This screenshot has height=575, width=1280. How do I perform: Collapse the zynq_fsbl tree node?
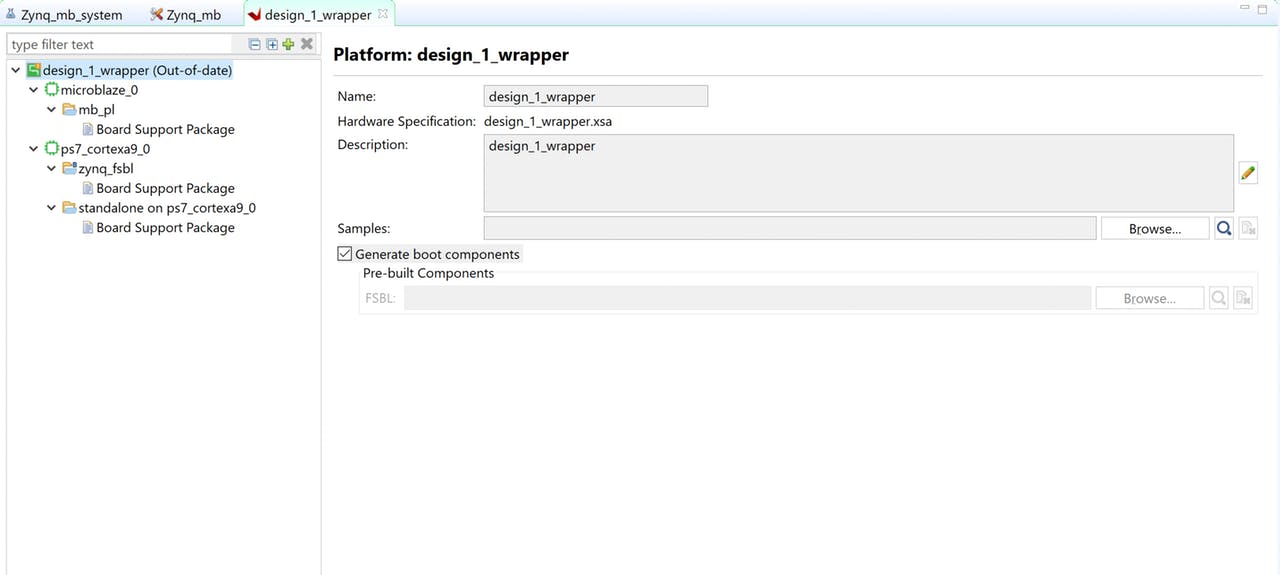tap(52, 169)
